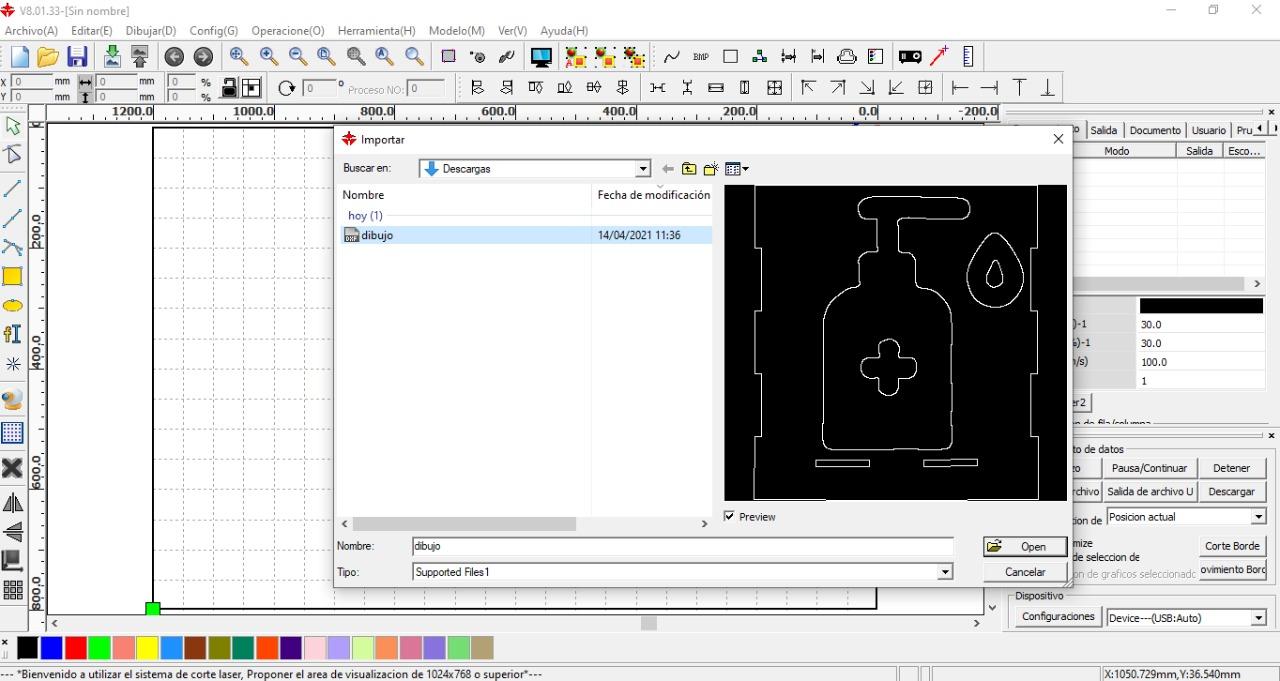Click the red laser pointer toolbar icon
Viewport: 1280px width, 681px height.
click(939, 57)
